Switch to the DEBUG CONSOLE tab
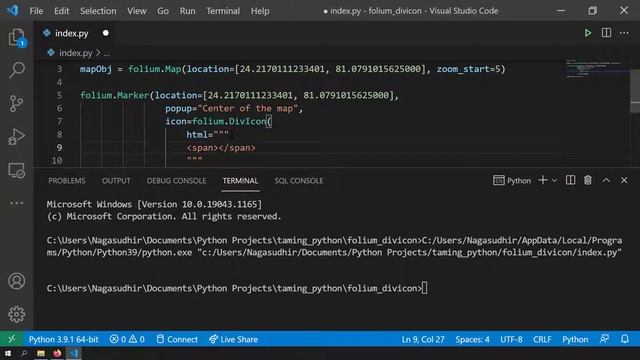 [x=176, y=180]
